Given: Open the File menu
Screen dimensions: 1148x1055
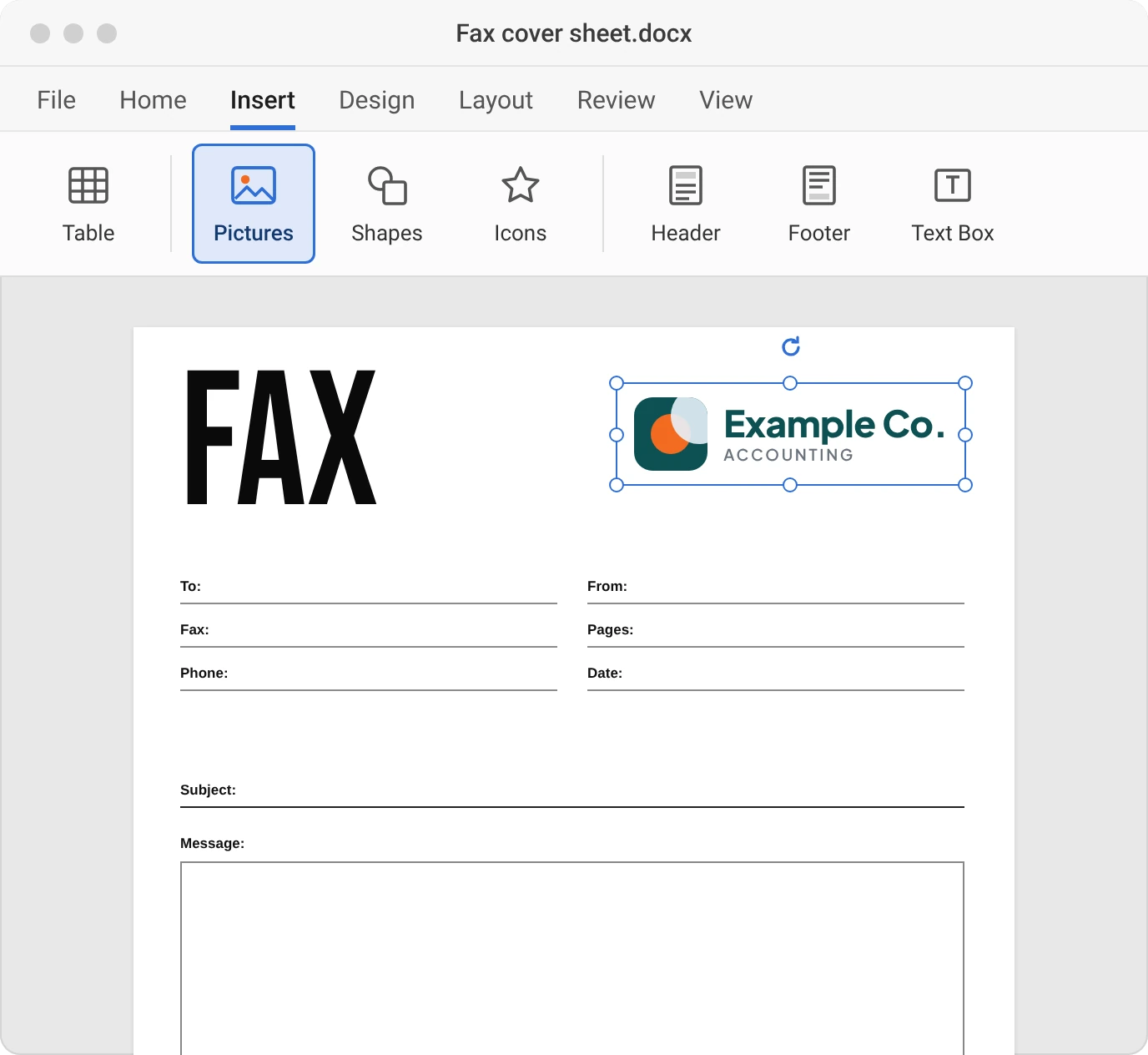Looking at the screenshot, I should [57, 100].
